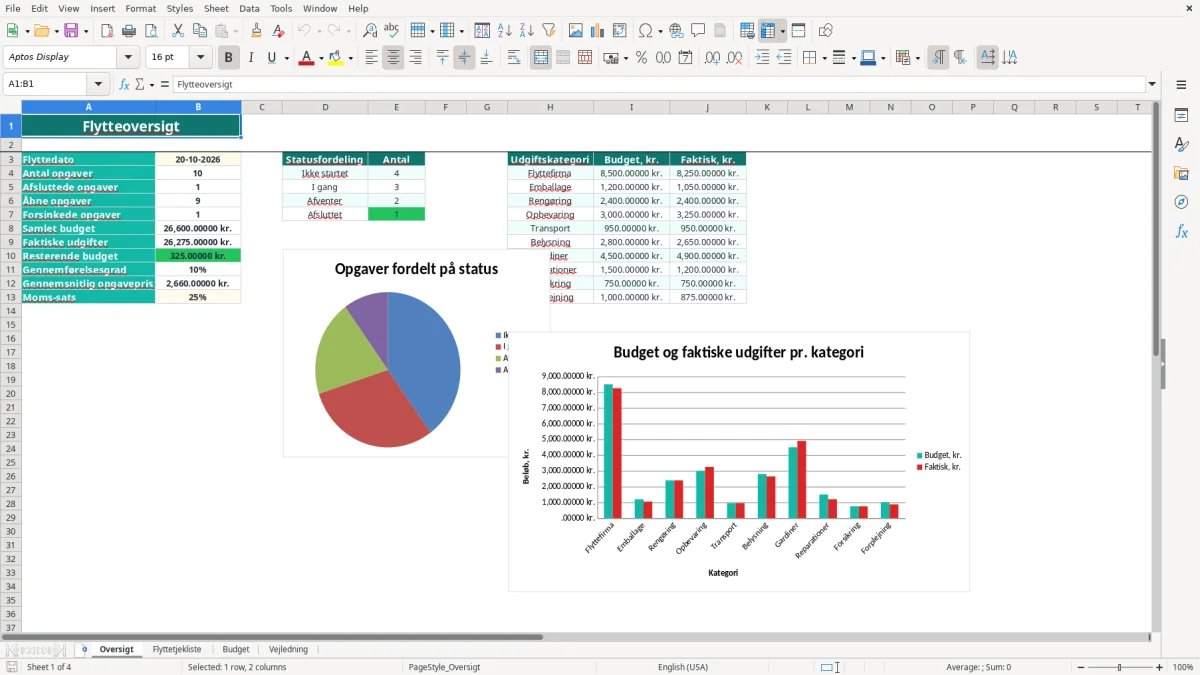Select row header 10
Viewport: 1200px width, 675px height.
tap(11, 256)
